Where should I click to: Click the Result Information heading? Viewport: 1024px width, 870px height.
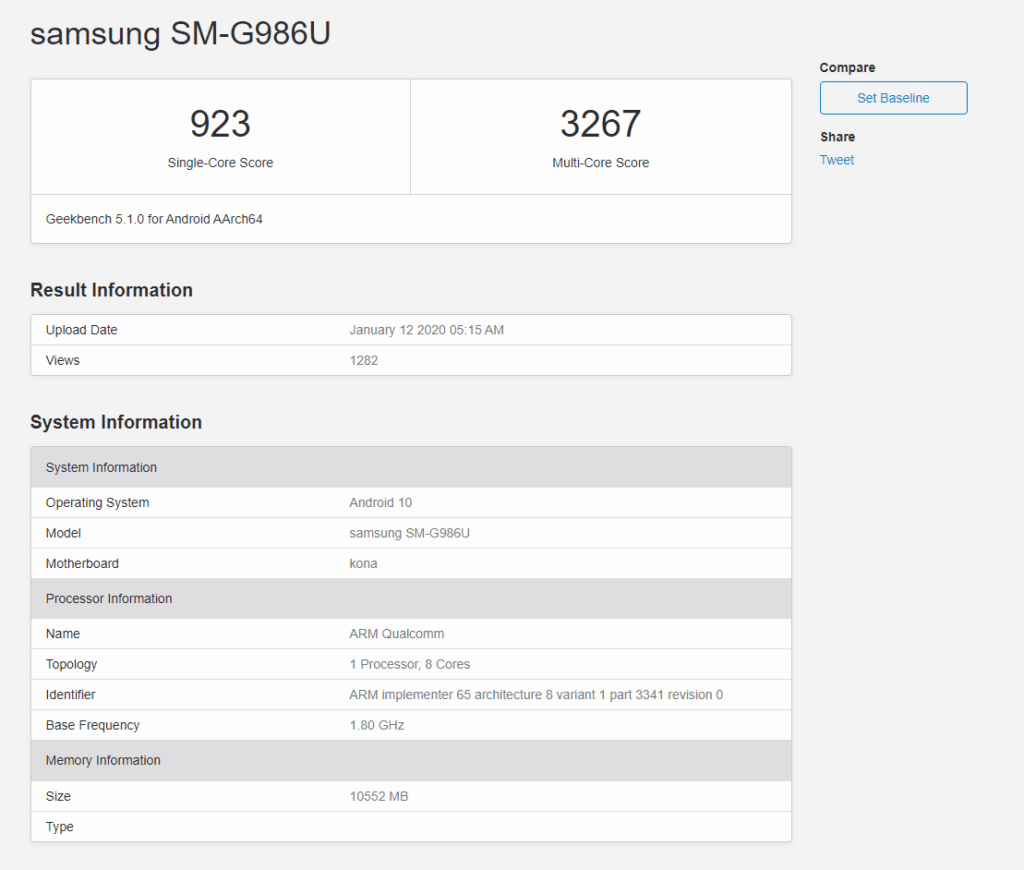pos(111,290)
